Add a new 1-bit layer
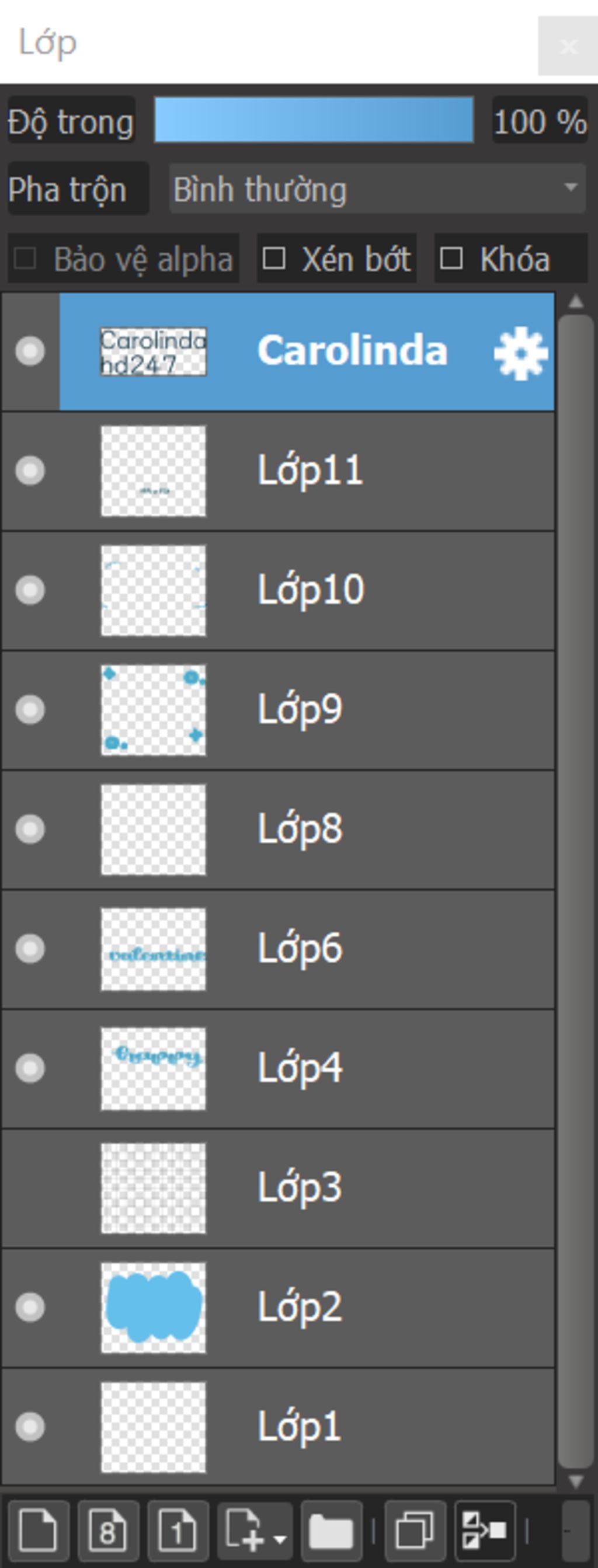Viewport: 598px width, 1568px height. coord(176,1529)
